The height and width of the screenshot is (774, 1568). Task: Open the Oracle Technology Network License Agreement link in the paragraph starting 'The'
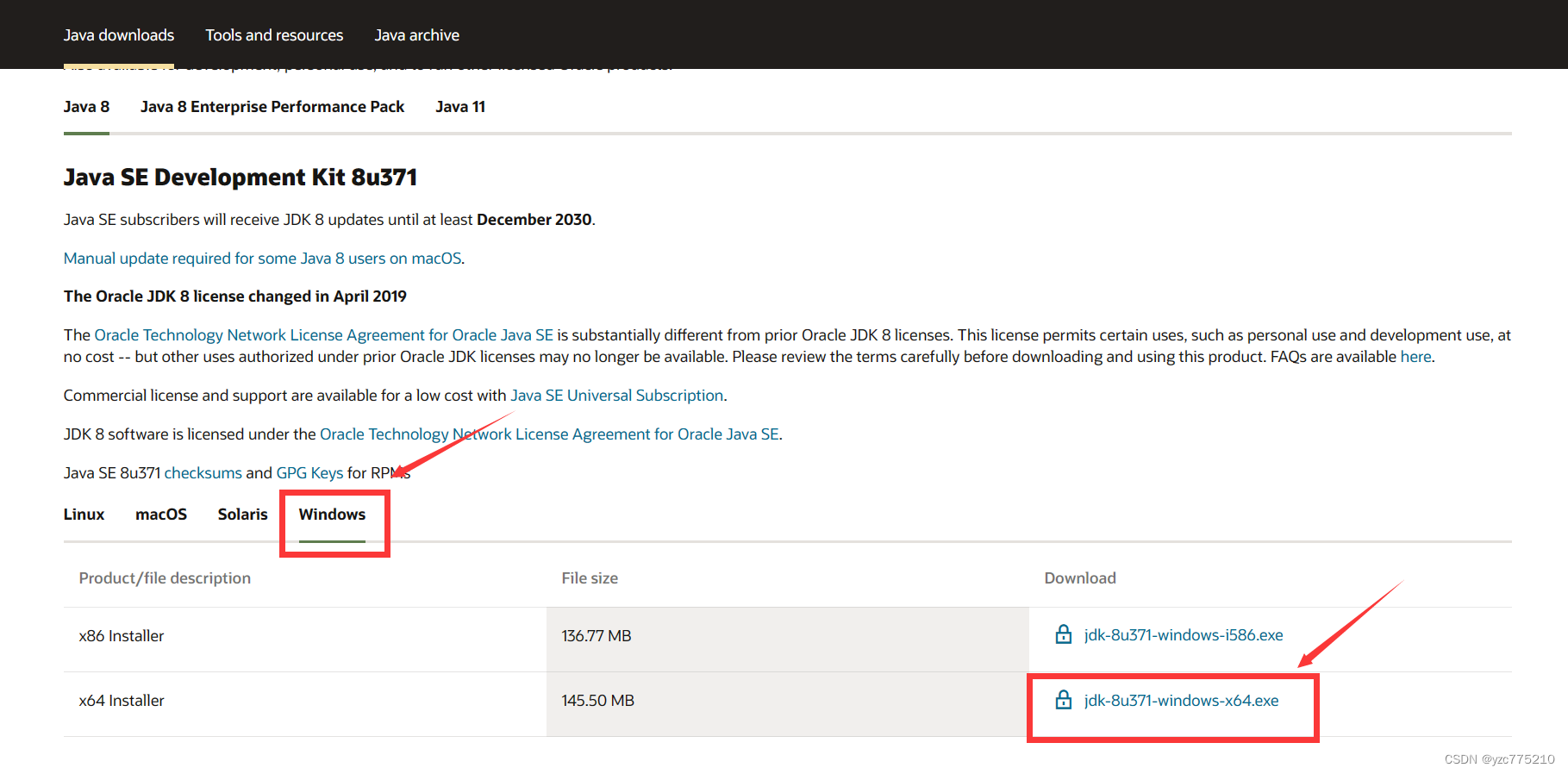tap(323, 335)
